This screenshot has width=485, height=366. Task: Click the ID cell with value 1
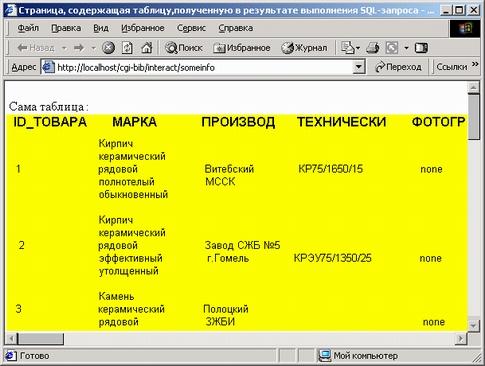[x=18, y=169]
